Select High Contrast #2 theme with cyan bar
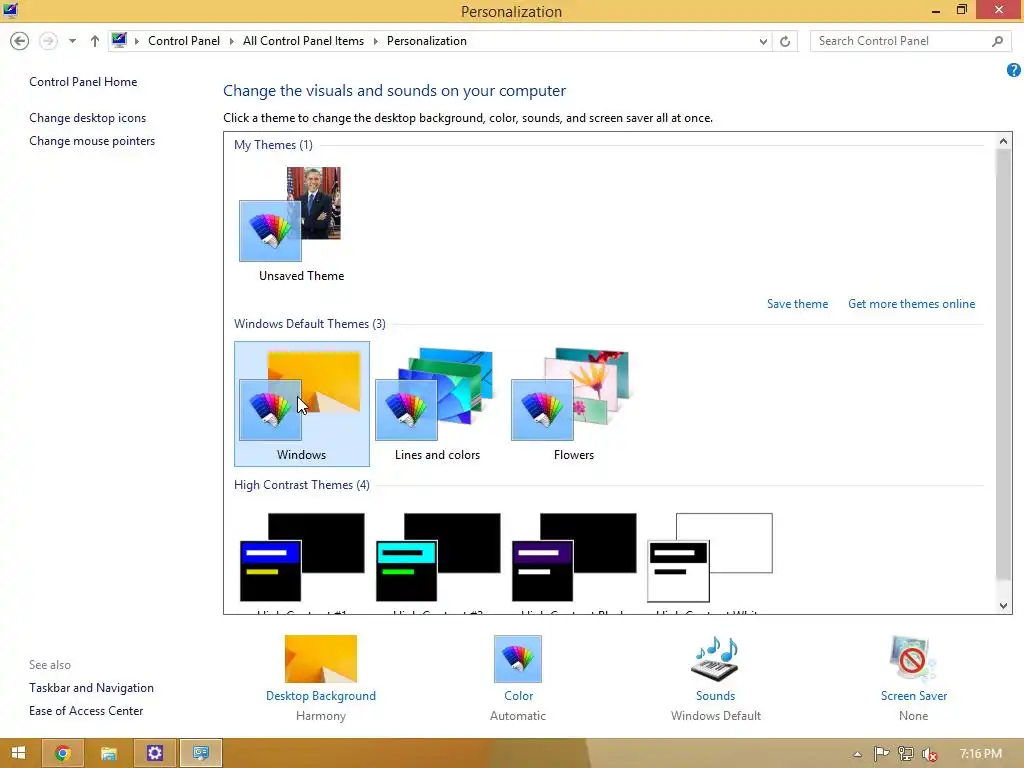 pos(438,560)
